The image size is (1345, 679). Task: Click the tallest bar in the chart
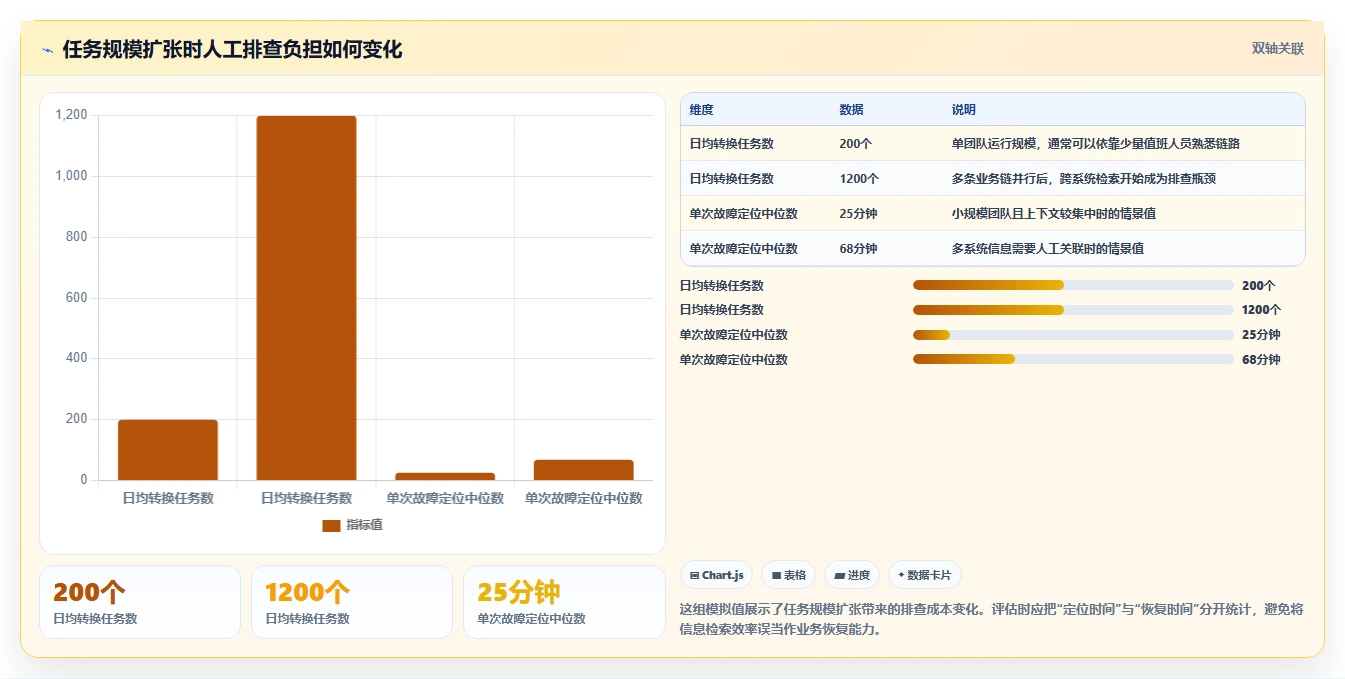306,298
